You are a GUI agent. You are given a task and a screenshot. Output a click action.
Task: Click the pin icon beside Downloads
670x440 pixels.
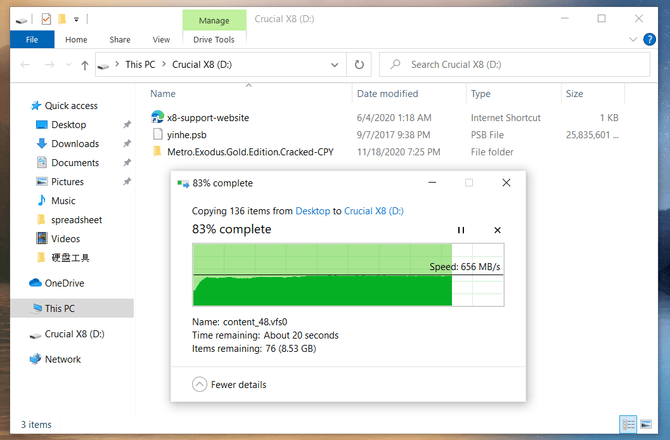(127, 144)
